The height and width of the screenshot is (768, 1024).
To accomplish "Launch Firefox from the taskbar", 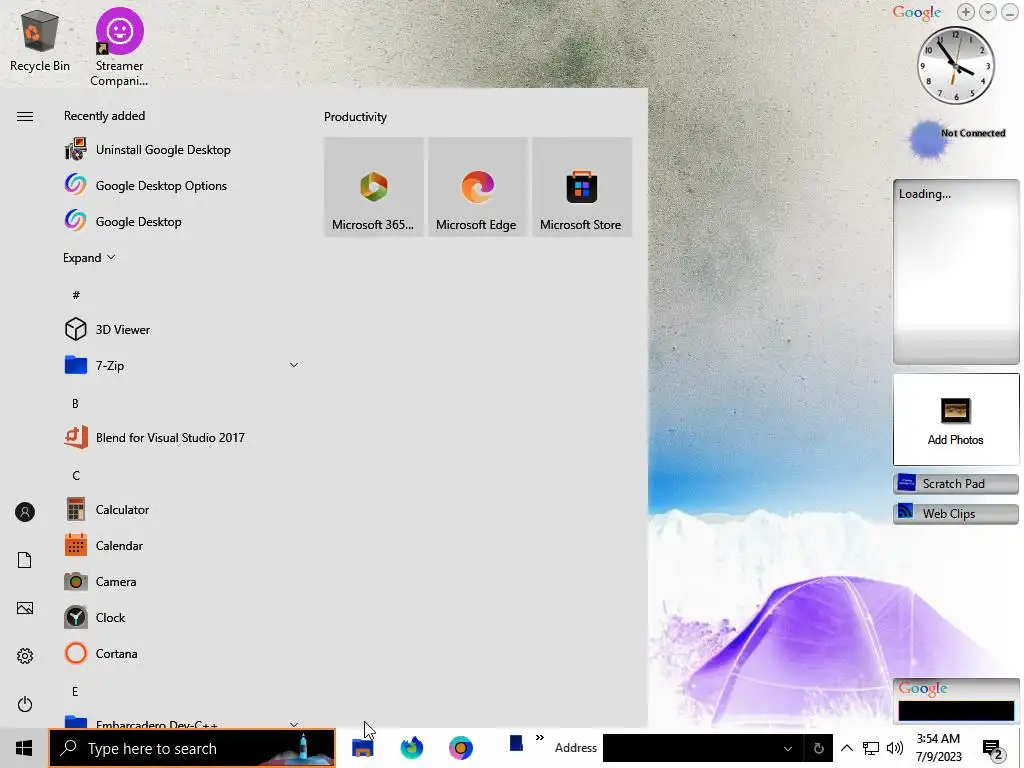I will (x=411, y=748).
